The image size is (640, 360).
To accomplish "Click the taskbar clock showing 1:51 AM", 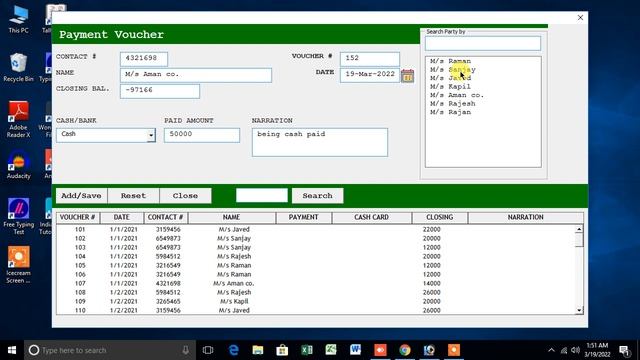I will tap(597, 350).
